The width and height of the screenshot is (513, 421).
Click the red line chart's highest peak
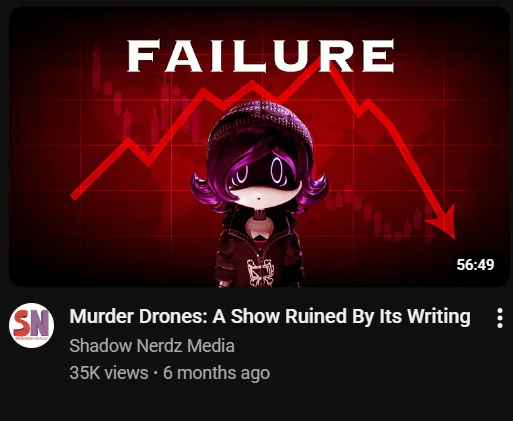319,61
